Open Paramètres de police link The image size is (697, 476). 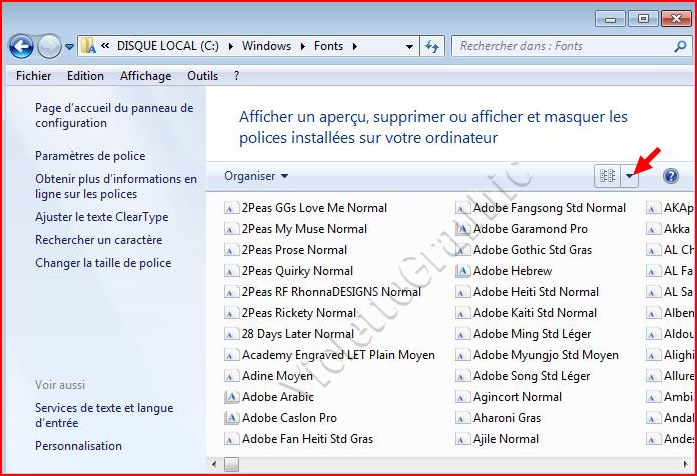coord(90,156)
